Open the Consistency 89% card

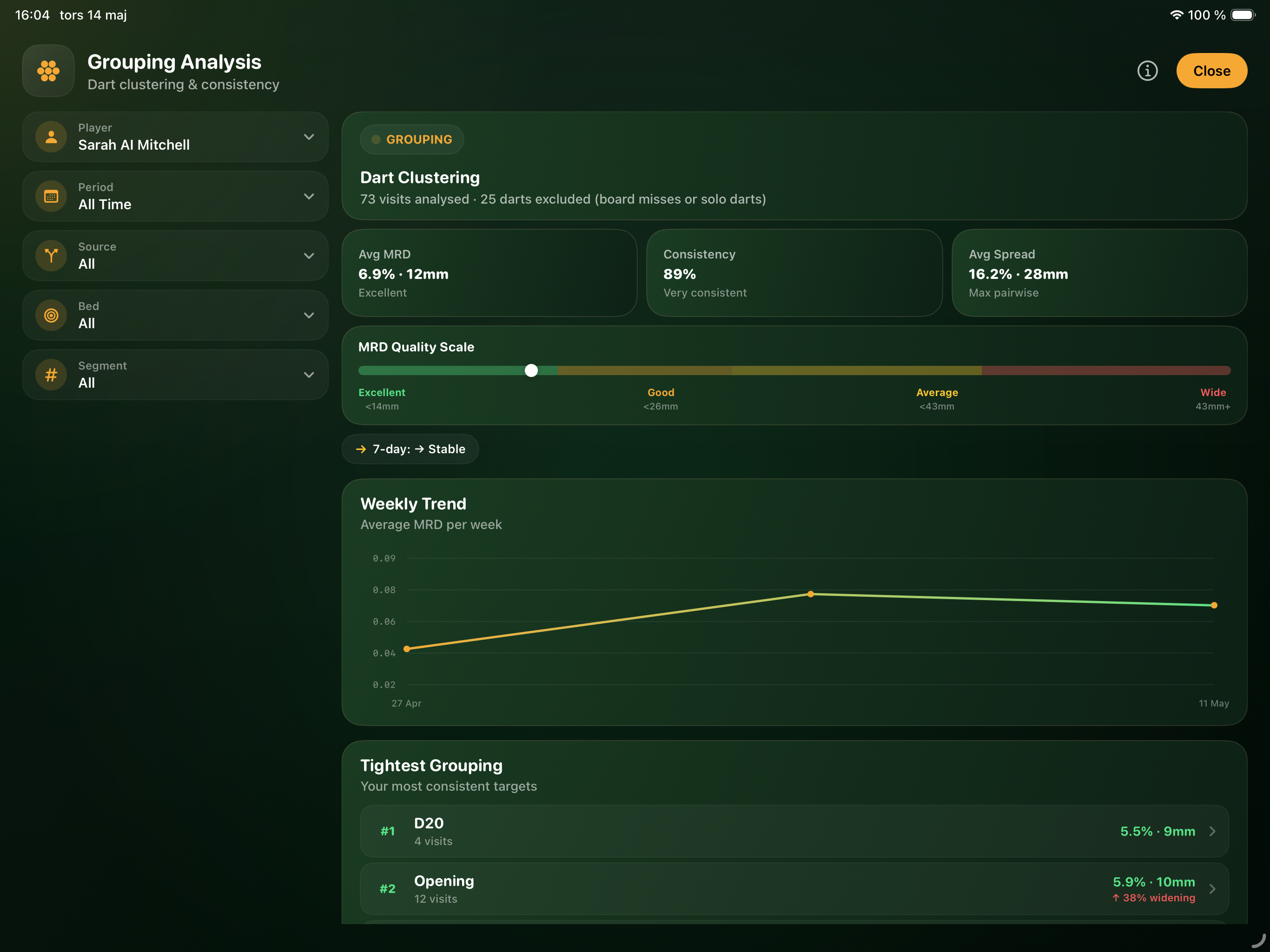tap(794, 273)
